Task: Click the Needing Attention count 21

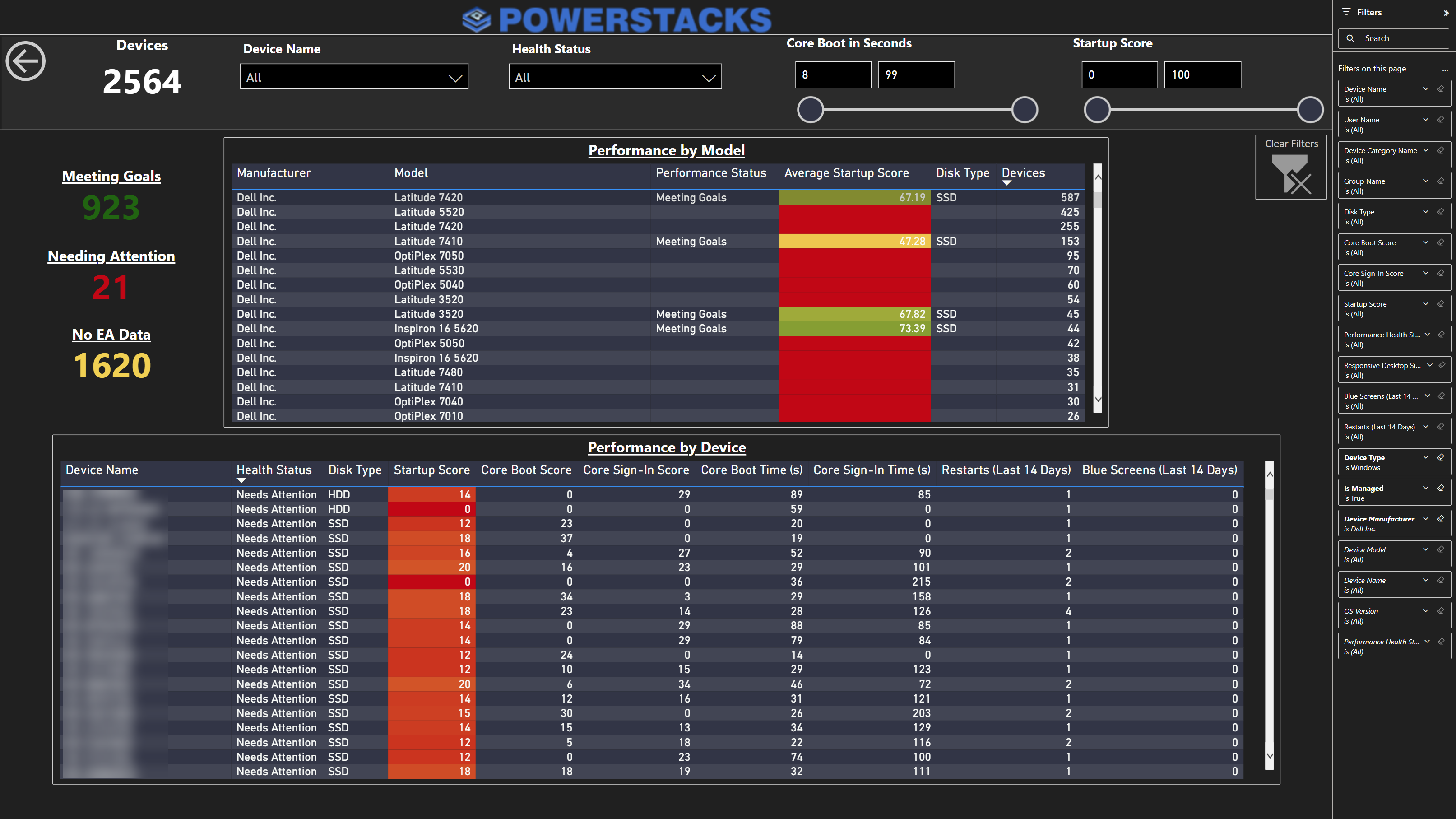Action: [x=111, y=287]
